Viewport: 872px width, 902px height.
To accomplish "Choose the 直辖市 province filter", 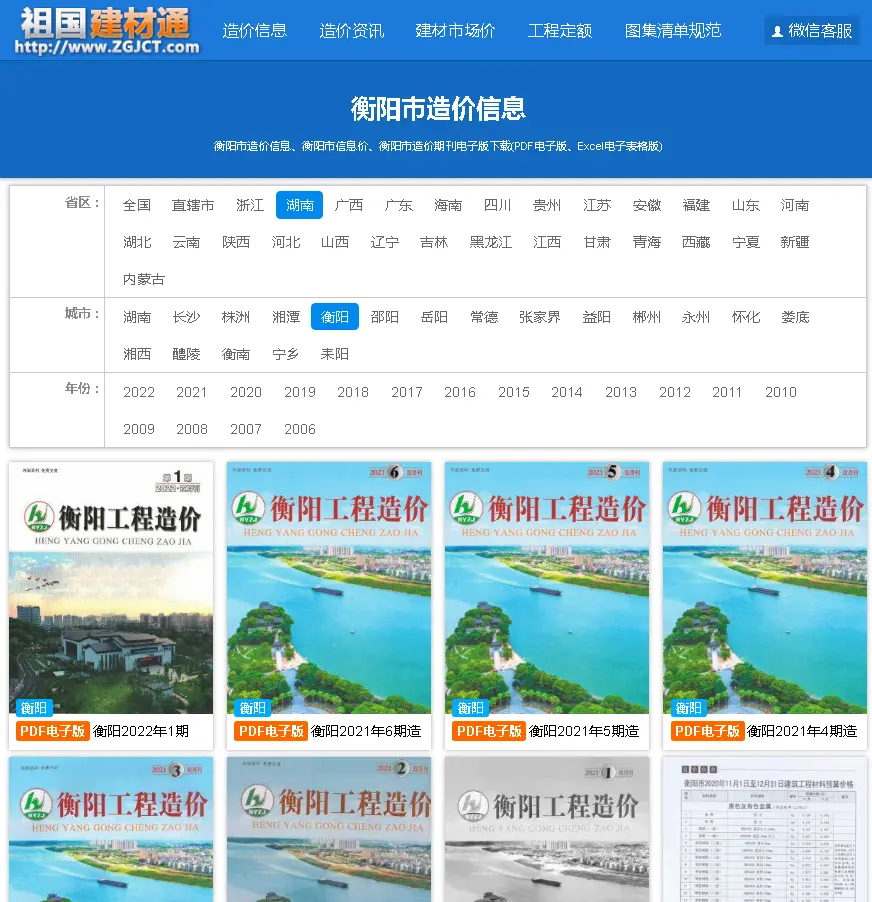I will [193, 205].
